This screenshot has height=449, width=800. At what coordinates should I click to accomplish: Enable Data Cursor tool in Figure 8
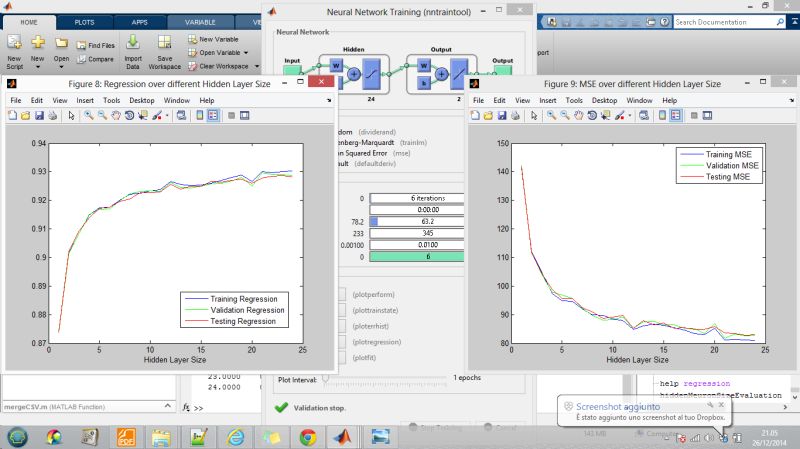click(x=143, y=116)
